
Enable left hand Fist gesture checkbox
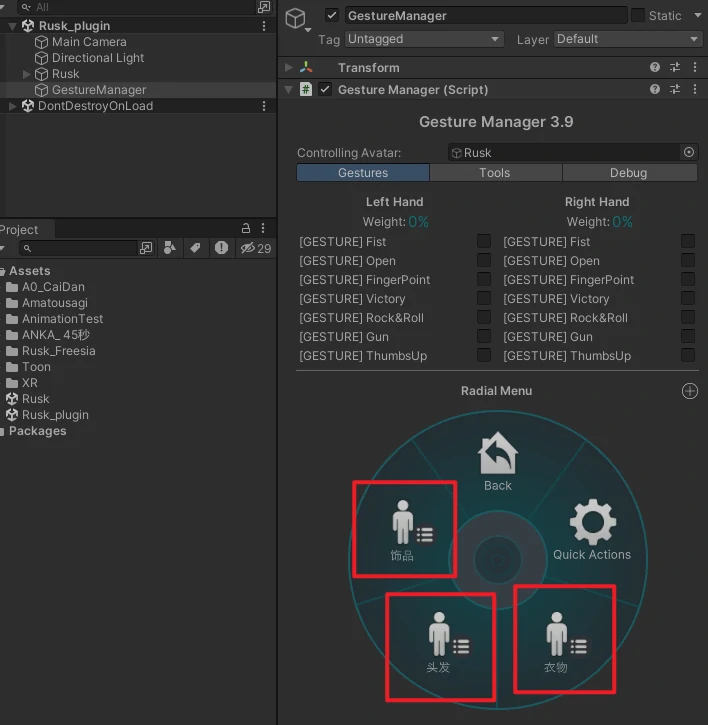484,242
